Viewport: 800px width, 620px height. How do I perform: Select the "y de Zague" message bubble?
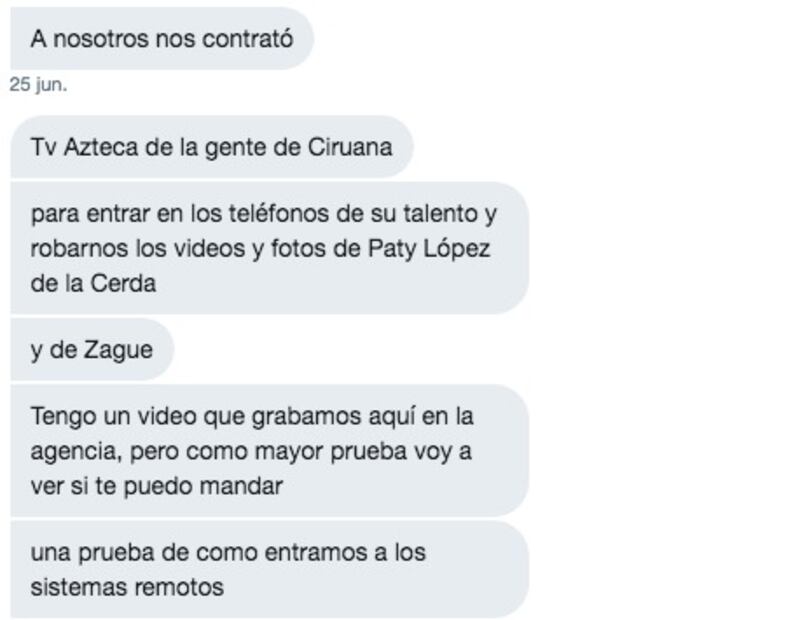tap(92, 350)
